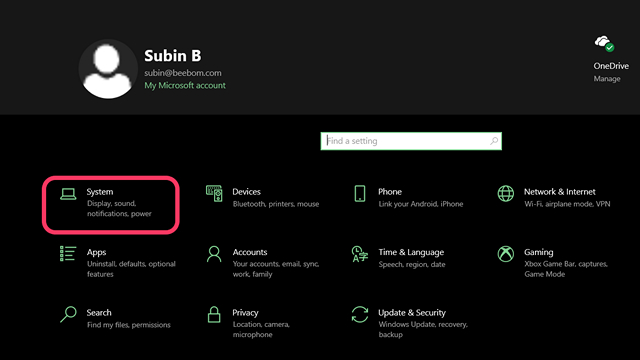Screen dimensions: 640x360
Task: Focus the Find a setting field
Action: pyautogui.click(x=411, y=141)
